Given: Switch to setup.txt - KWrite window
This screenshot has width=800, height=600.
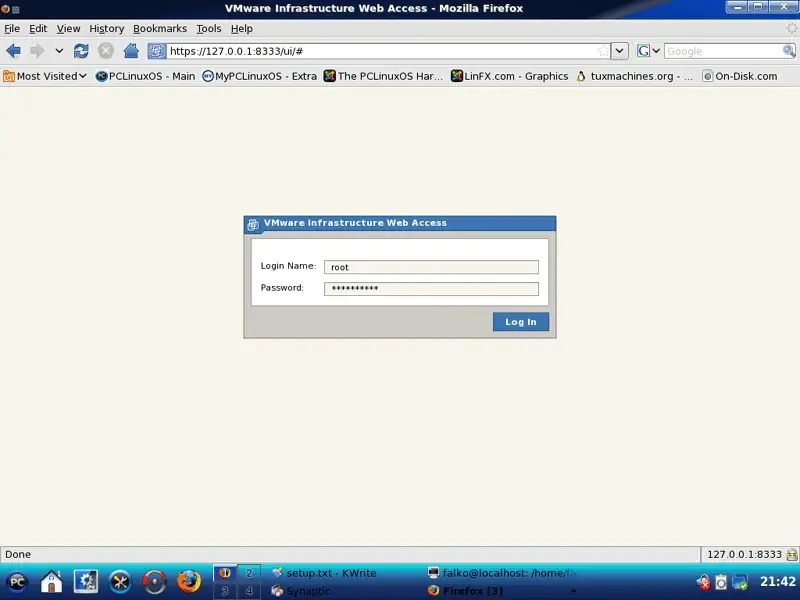Looking at the screenshot, I should (x=324, y=573).
